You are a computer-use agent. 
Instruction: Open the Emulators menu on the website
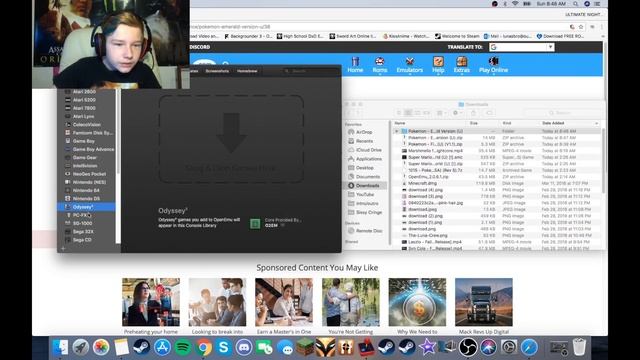(x=409, y=65)
